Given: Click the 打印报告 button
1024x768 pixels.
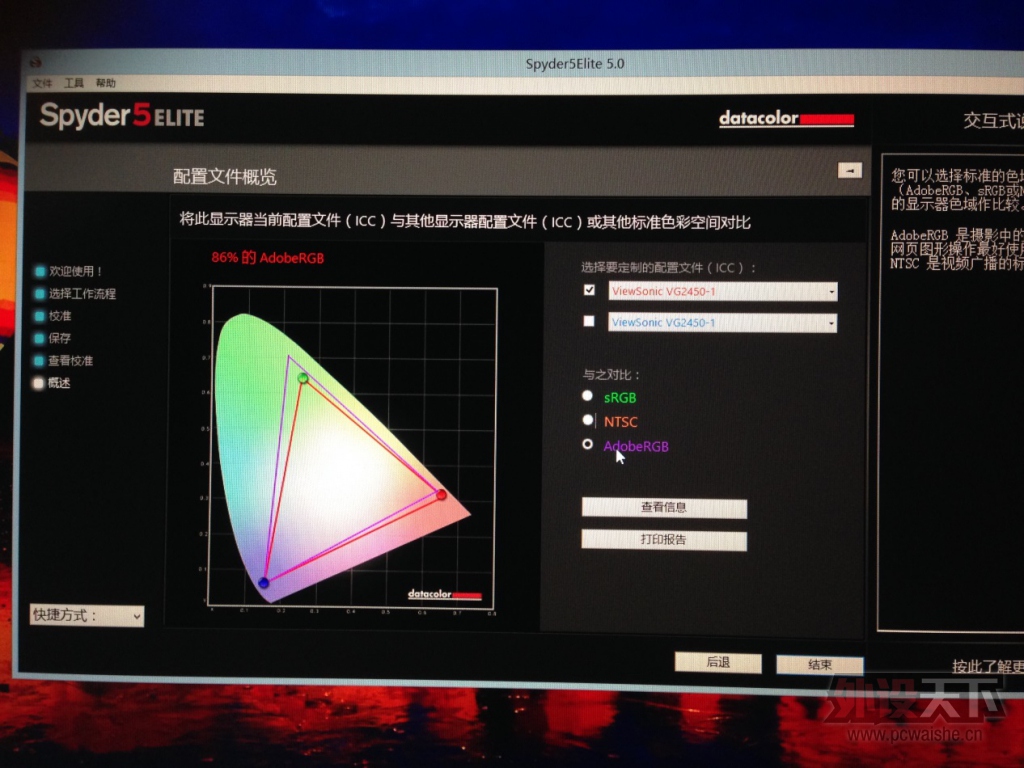Looking at the screenshot, I should point(664,539).
